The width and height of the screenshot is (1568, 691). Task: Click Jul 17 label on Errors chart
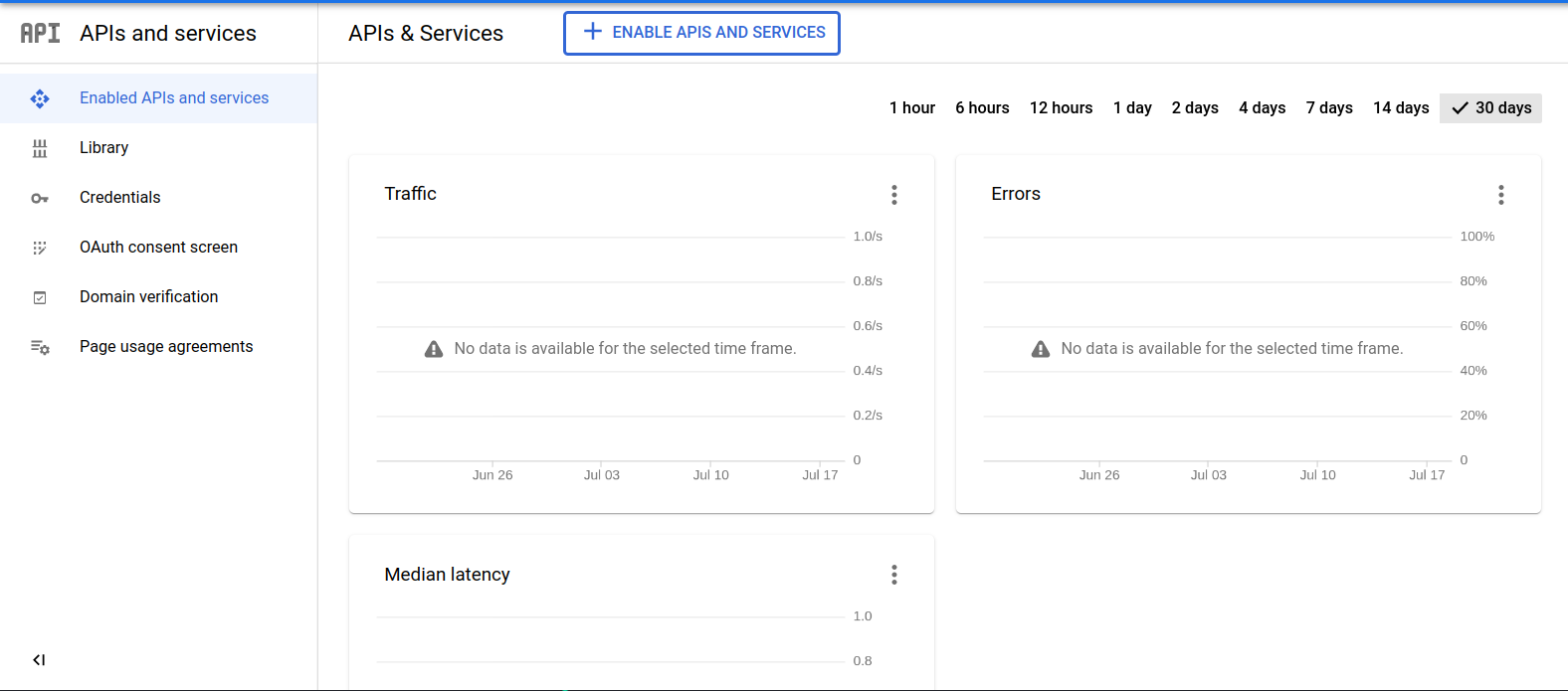click(1427, 475)
